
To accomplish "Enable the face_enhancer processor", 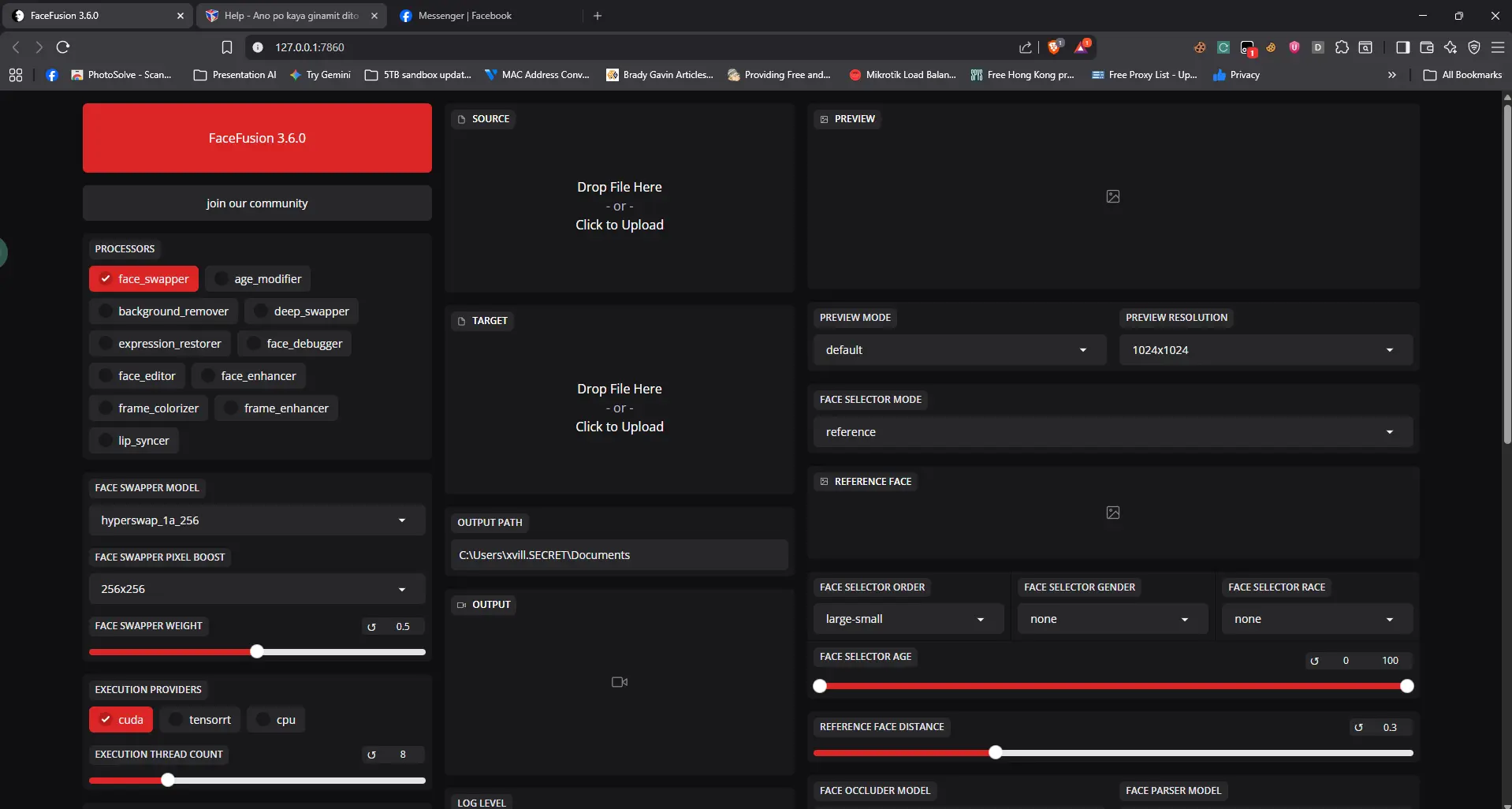I will pos(248,375).
